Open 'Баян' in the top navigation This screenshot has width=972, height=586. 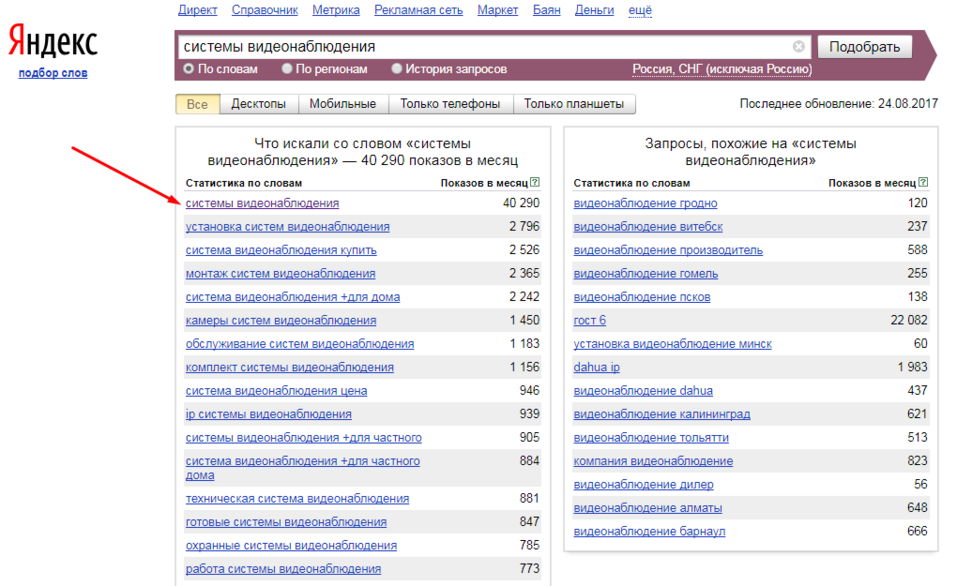[x=547, y=10]
